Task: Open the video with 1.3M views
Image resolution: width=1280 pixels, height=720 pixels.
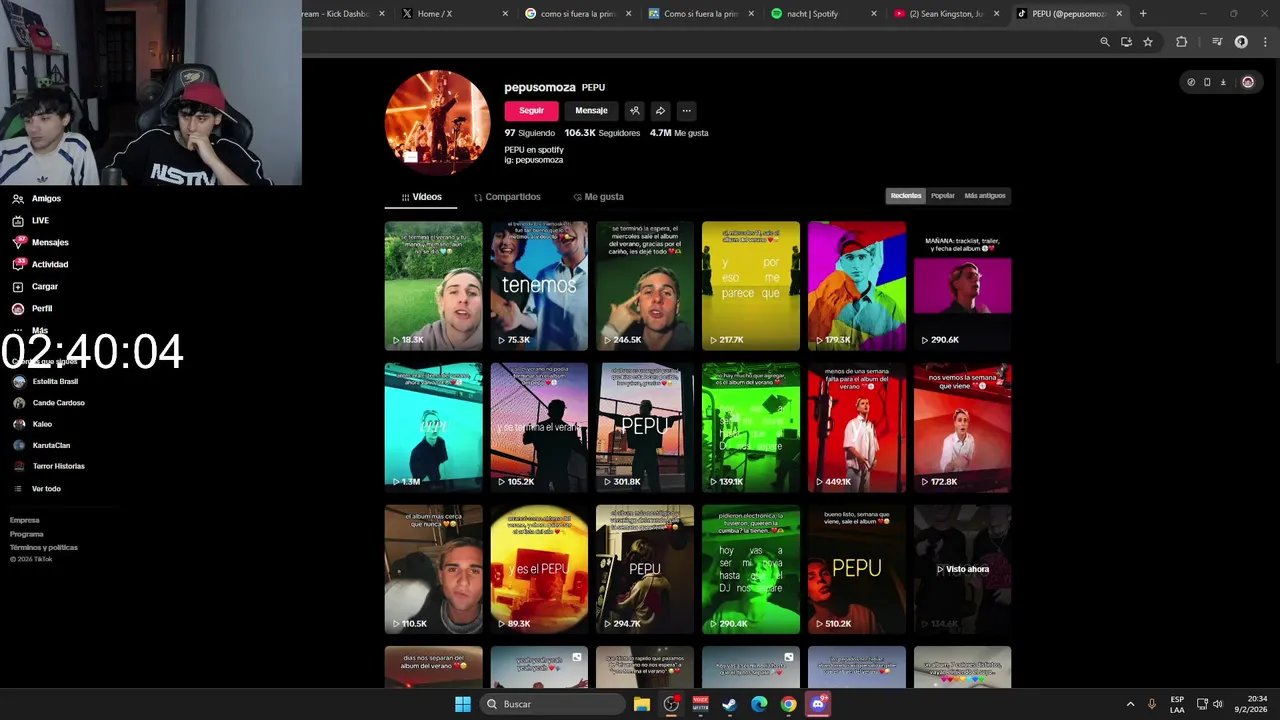Action: (433, 427)
